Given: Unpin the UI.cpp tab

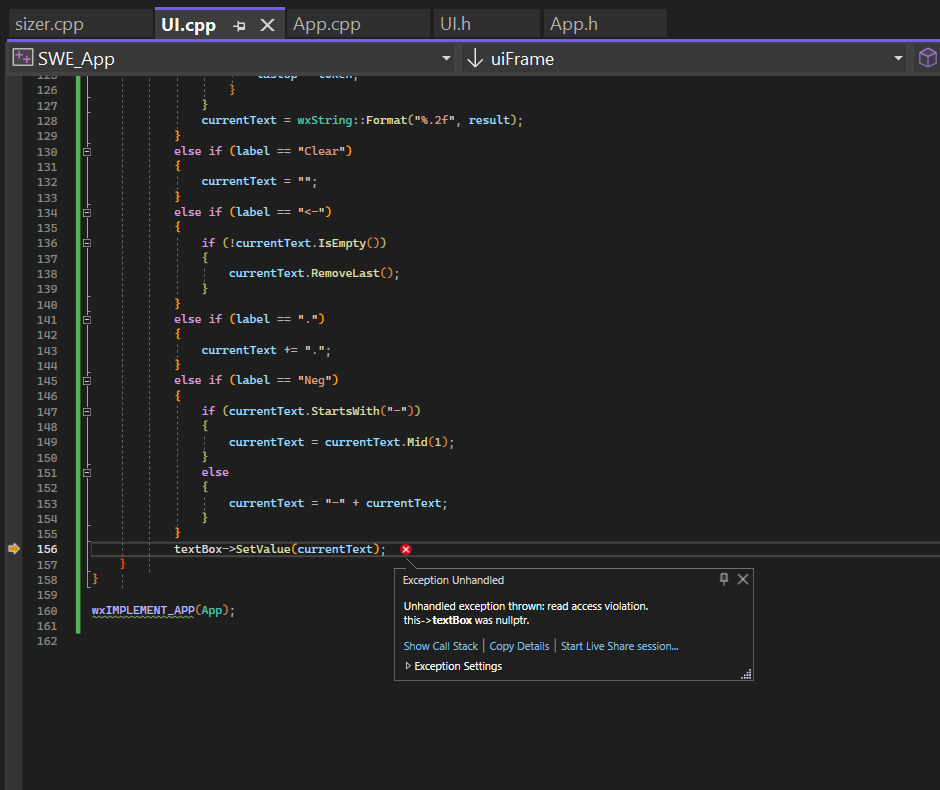Looking at the screenshot, I should tap(239, 23).
